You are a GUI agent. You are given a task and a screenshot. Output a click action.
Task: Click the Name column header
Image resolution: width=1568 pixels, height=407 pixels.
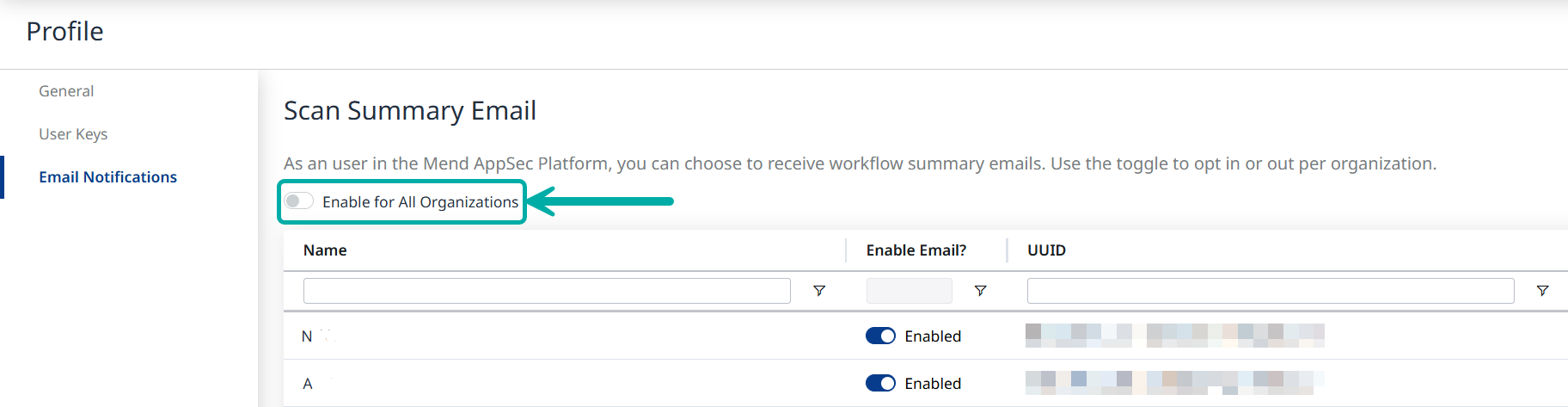click(x=325, y=250)
